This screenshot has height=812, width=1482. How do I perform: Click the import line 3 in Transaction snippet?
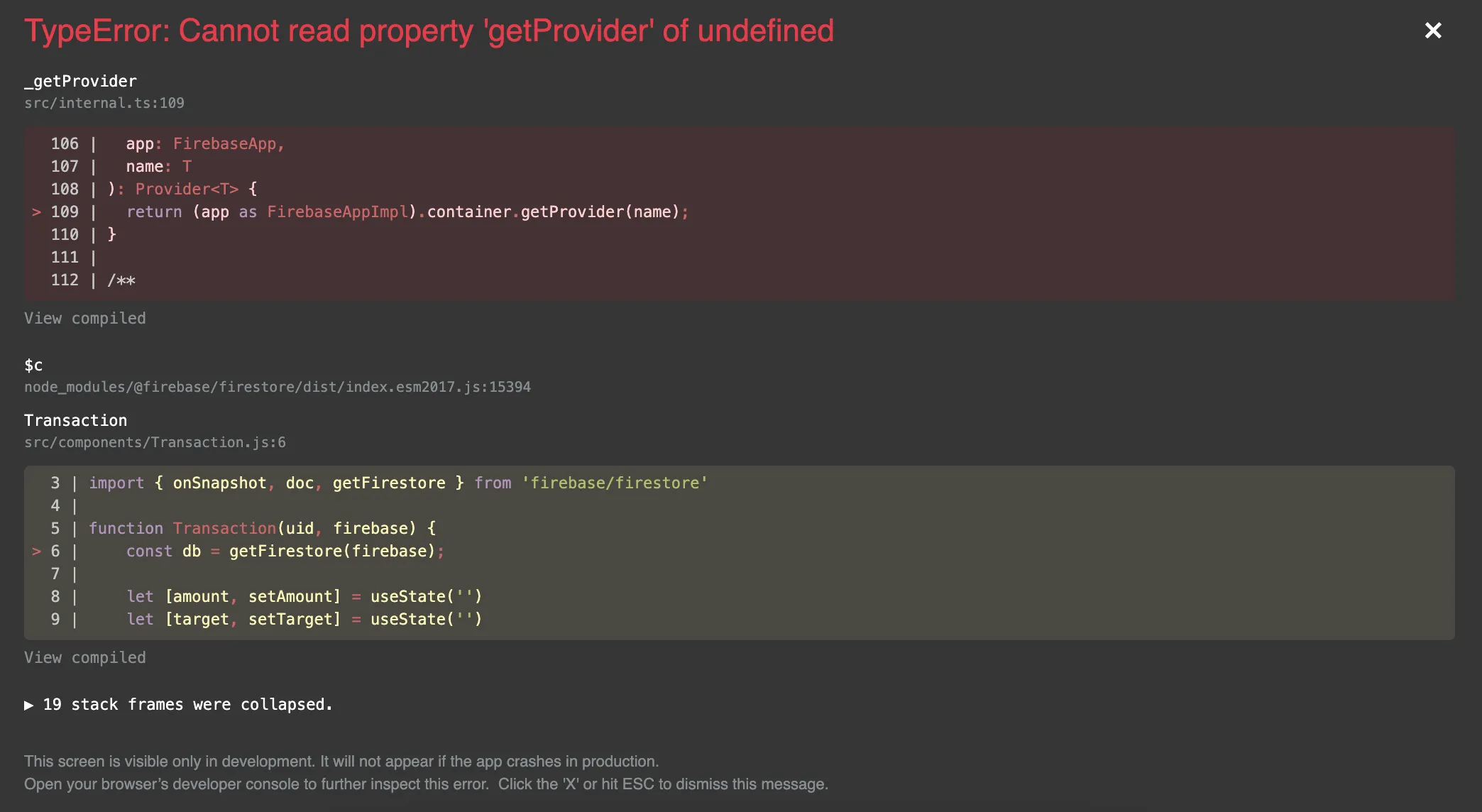tap(397, 483)
